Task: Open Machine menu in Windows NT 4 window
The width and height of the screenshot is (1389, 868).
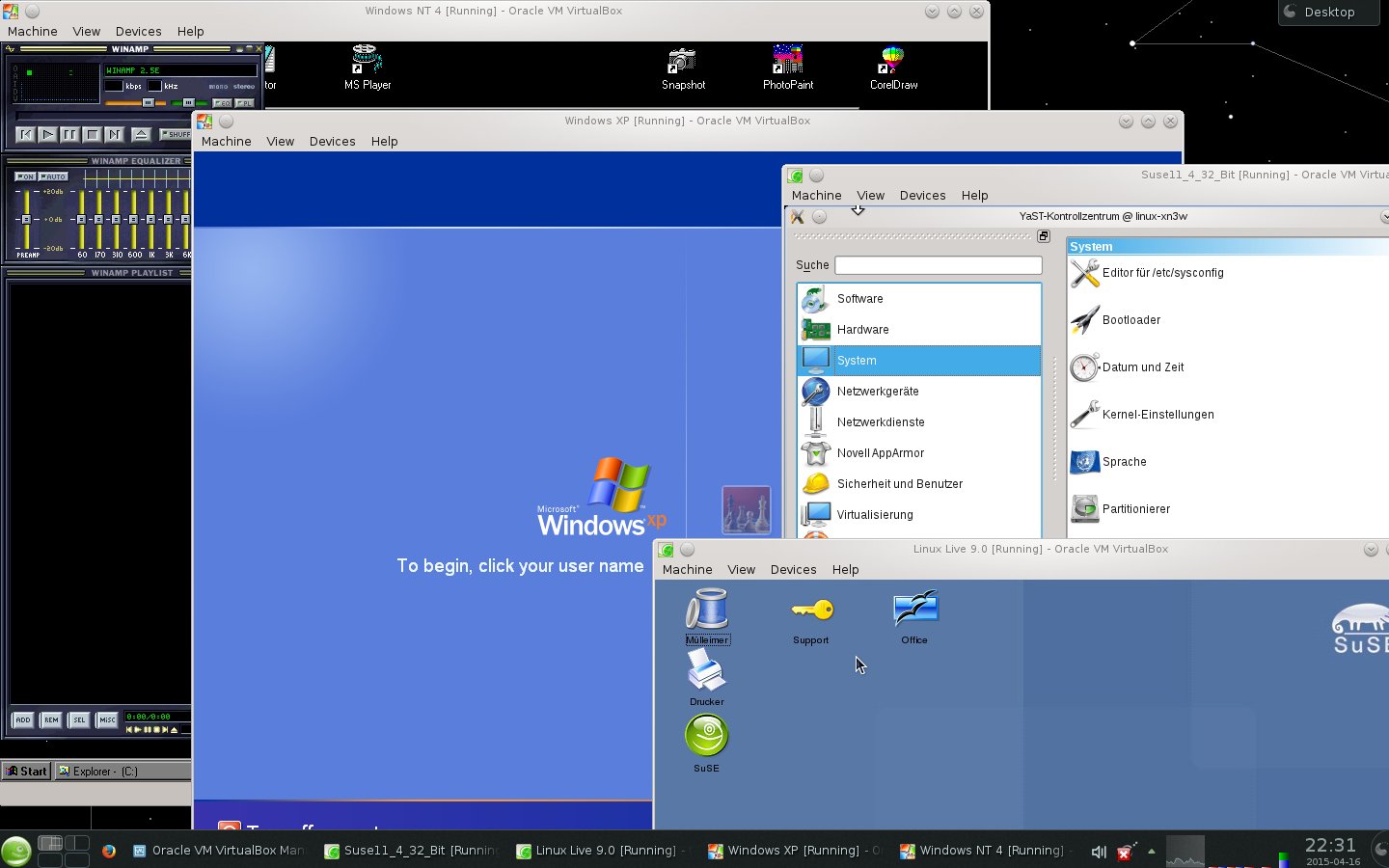Action: pos(33,31)
